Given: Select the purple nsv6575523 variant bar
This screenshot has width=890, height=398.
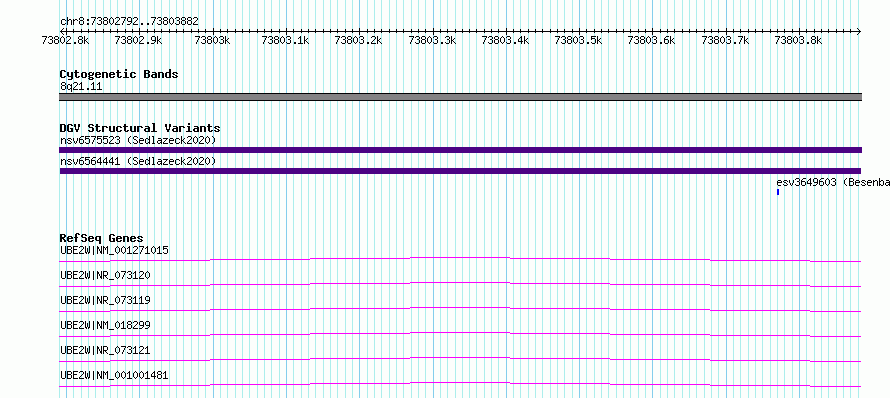Looking at the screenshot, I should coord(460,150).
